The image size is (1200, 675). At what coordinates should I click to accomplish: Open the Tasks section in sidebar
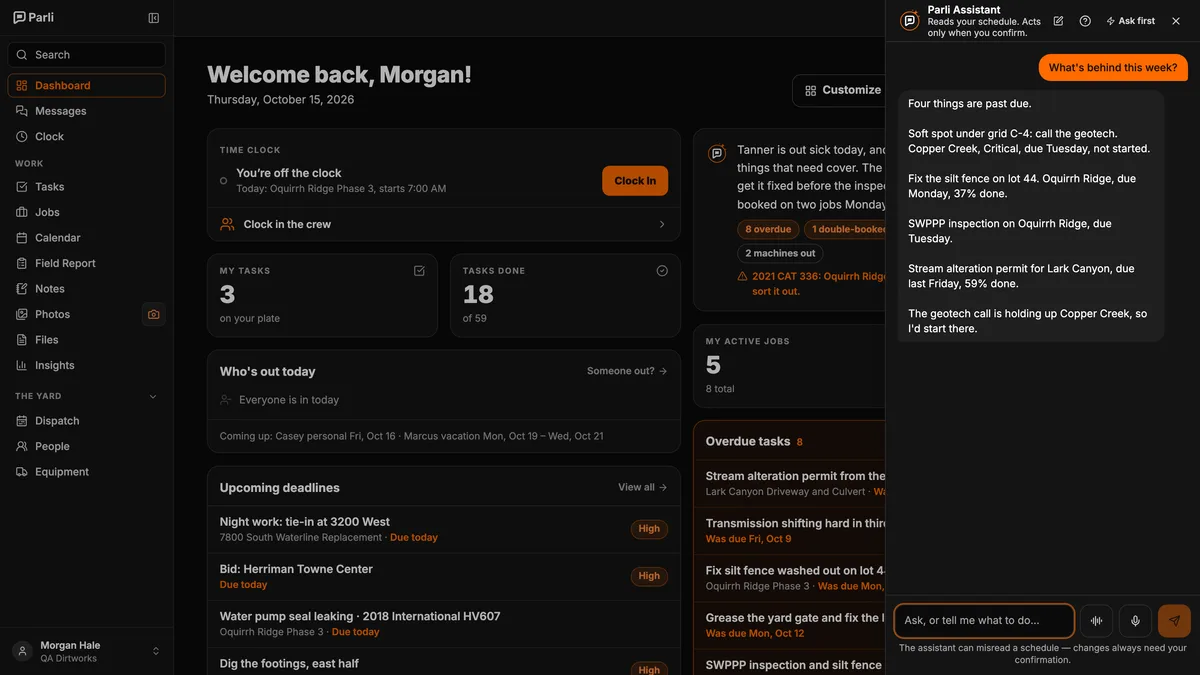(x=86, y=187)
